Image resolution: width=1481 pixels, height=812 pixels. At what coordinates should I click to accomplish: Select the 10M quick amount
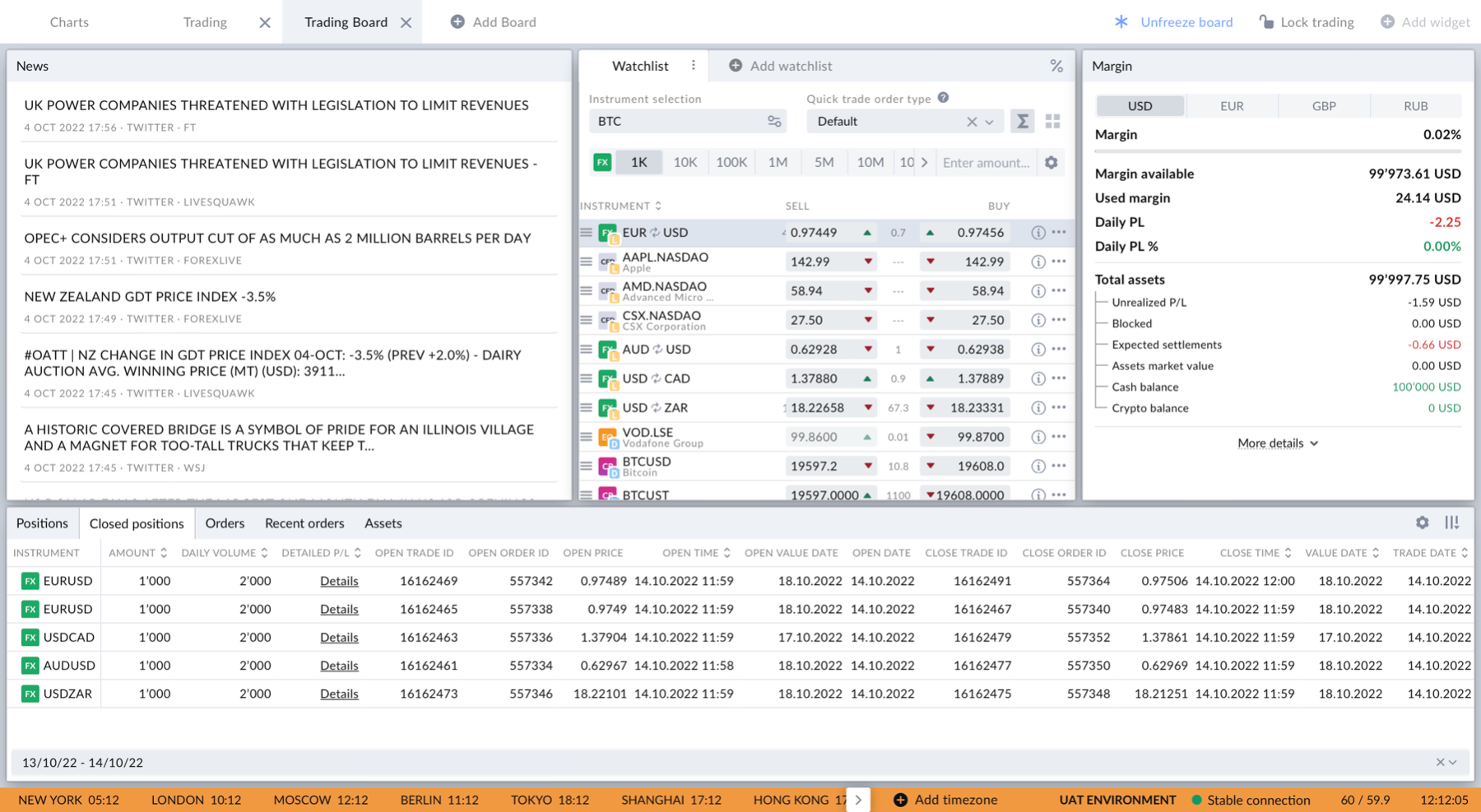pyautogui.click(x=870, y=162)
